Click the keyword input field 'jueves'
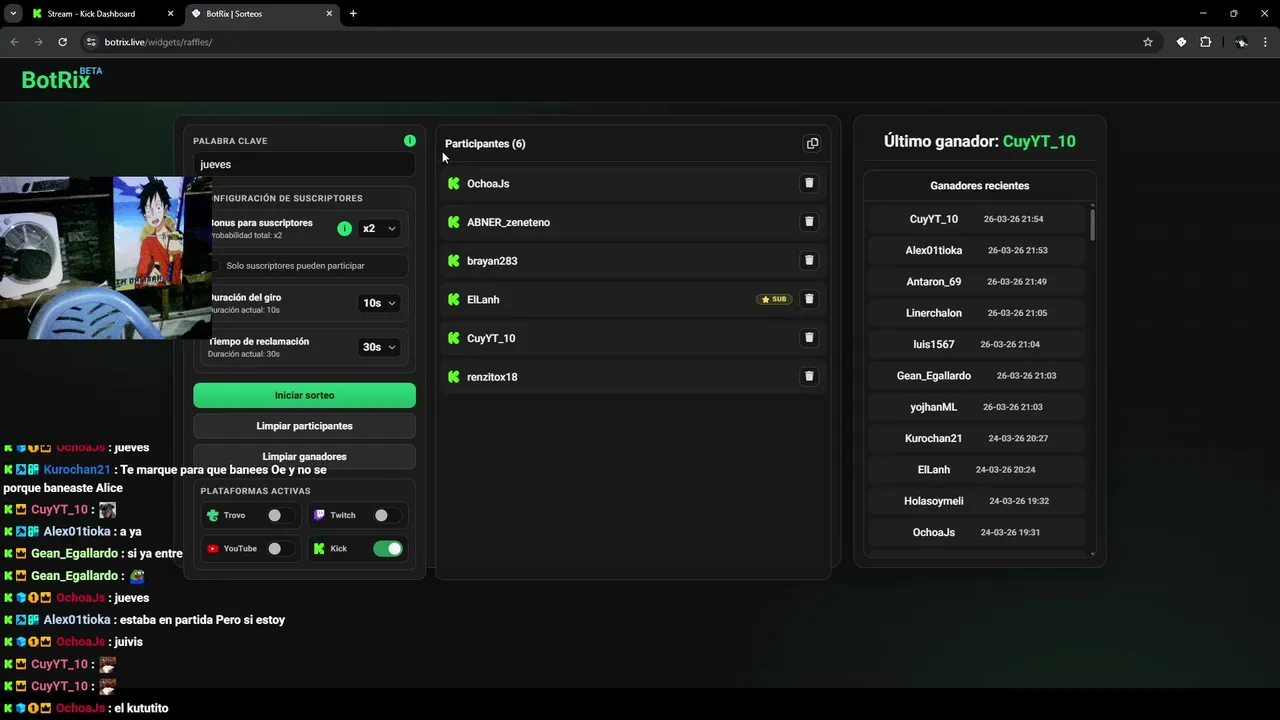 click(x=304, y=164)
